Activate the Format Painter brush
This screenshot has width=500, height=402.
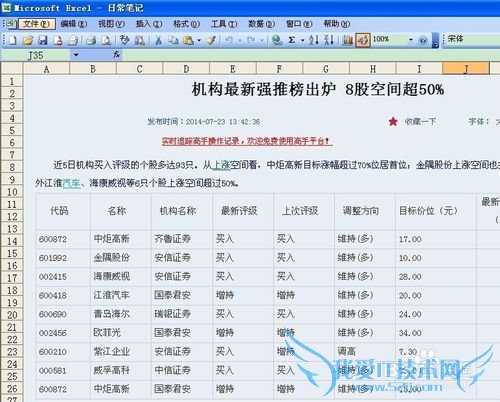211,40
